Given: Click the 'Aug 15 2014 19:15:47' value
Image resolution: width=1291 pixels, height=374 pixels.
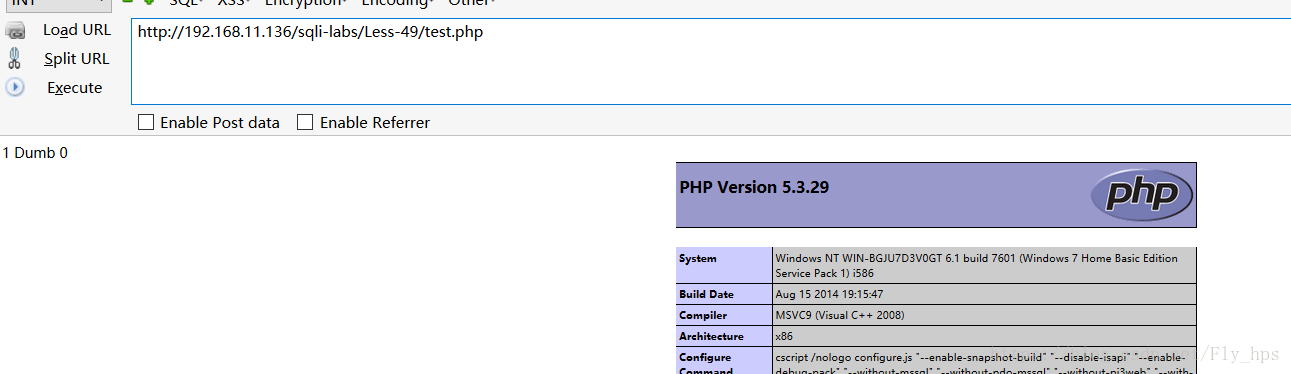Looking at the screenshot, I should coord(829,295).
